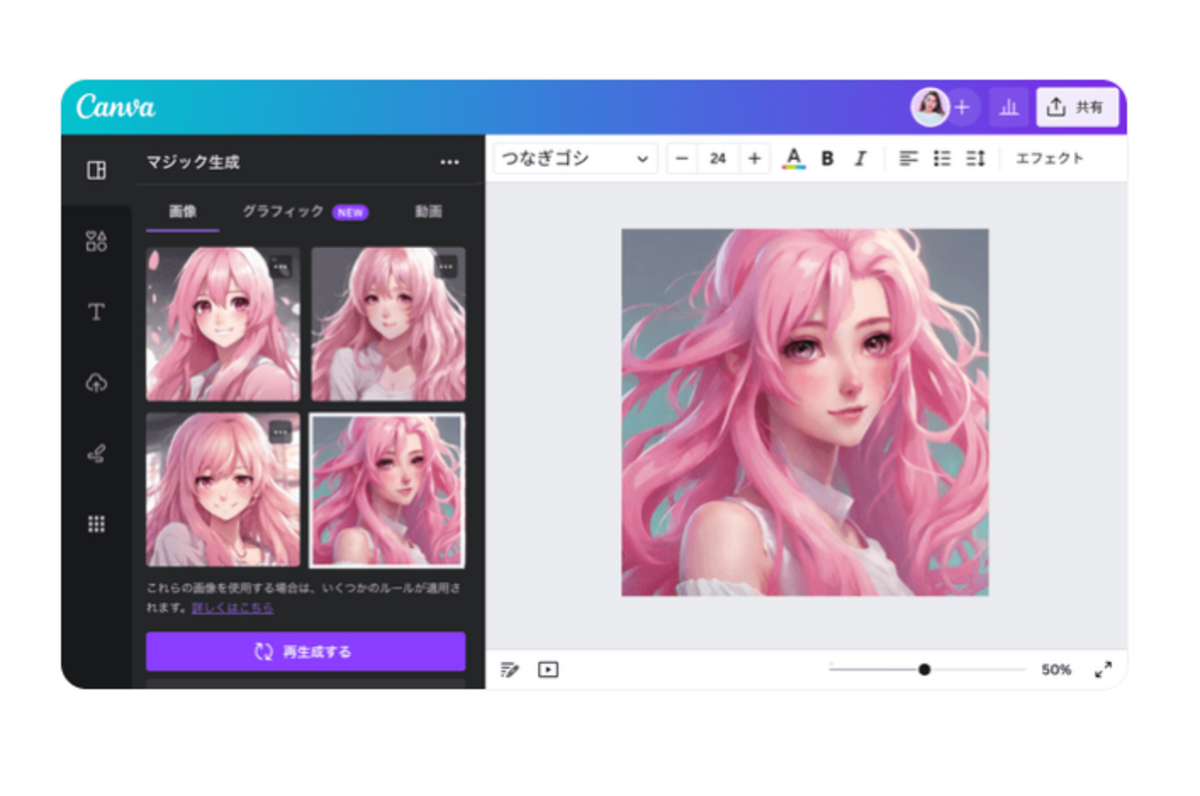Open the analytics chart icon

point(1009,107)
